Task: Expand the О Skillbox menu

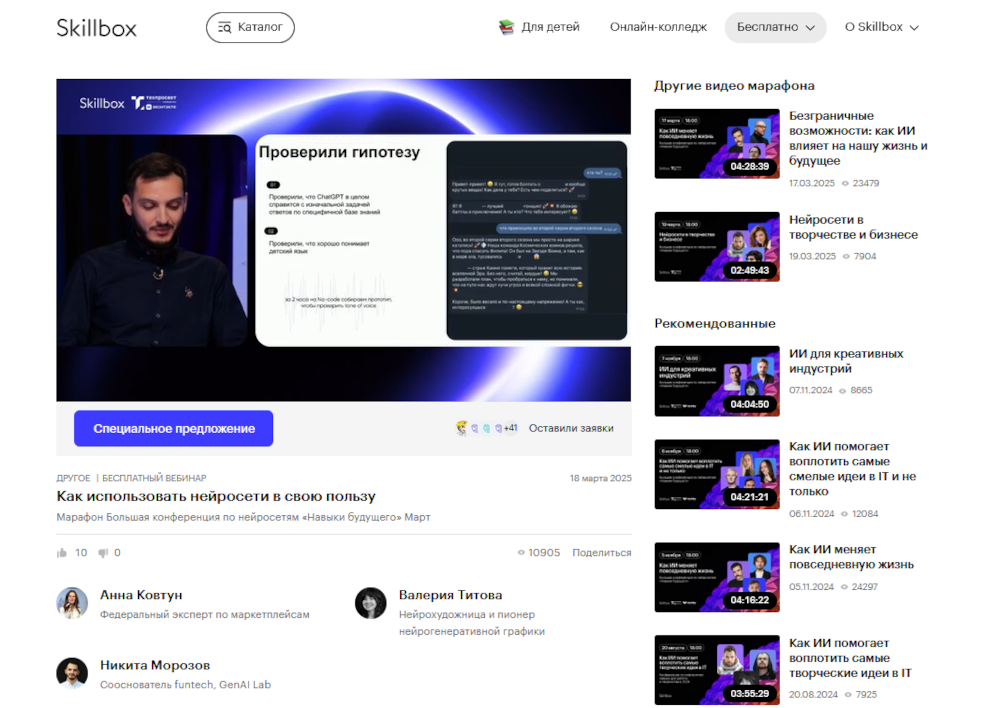Action: pos(882,27)
